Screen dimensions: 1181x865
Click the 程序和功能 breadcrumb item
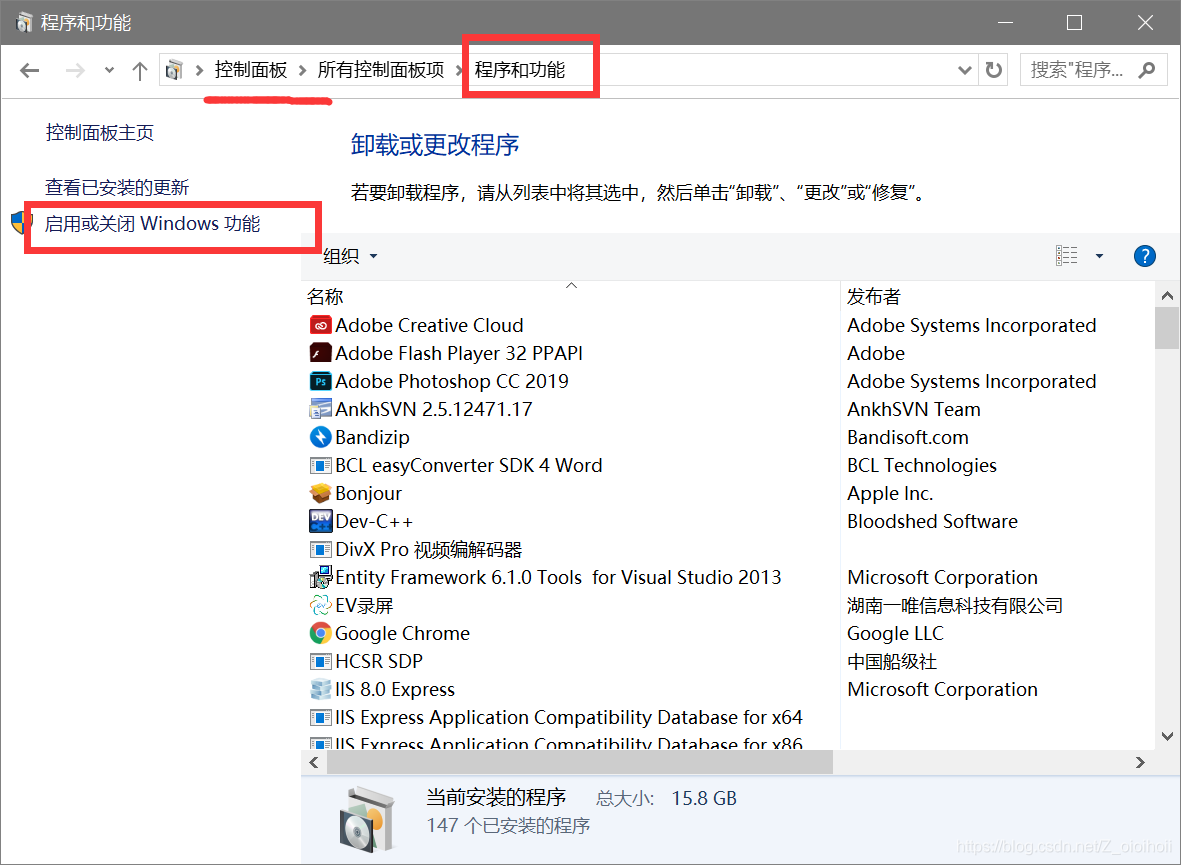520,70
